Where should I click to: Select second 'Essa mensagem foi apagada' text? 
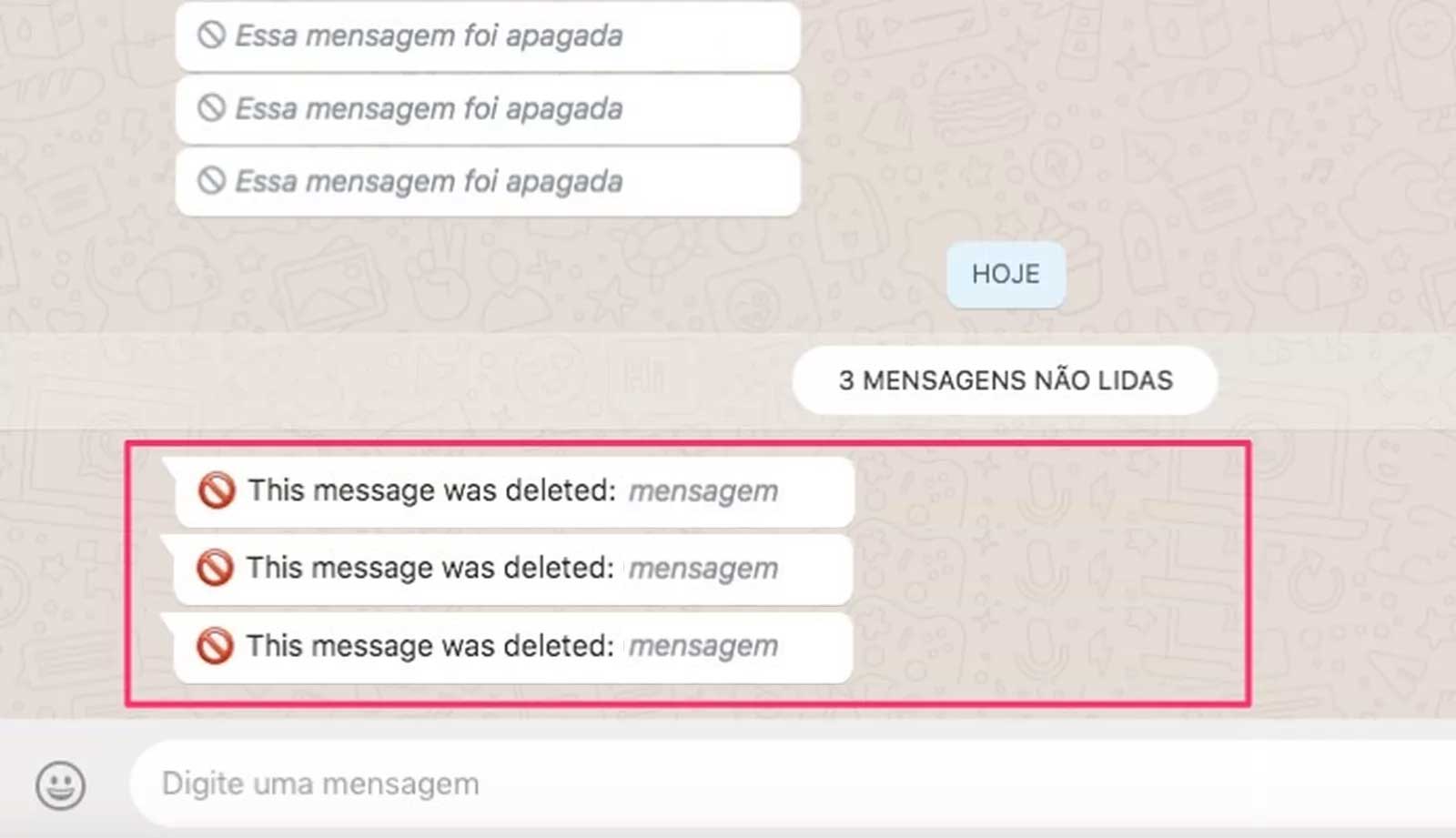click(429, 108)
